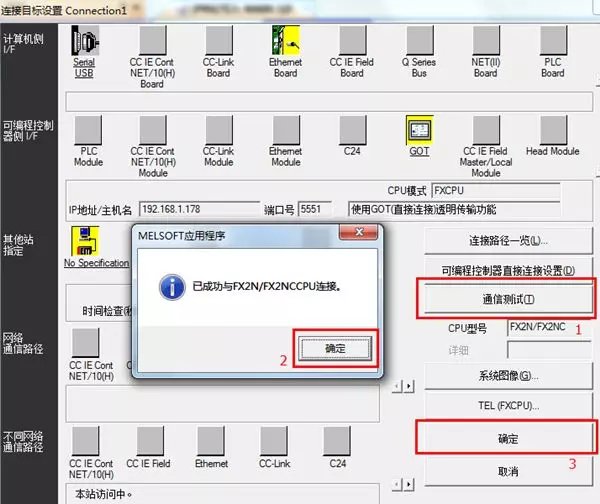Click the right scroll arrow near 系统图像
The height and width of the screenshot is (504, 600).
coord(410,386)
